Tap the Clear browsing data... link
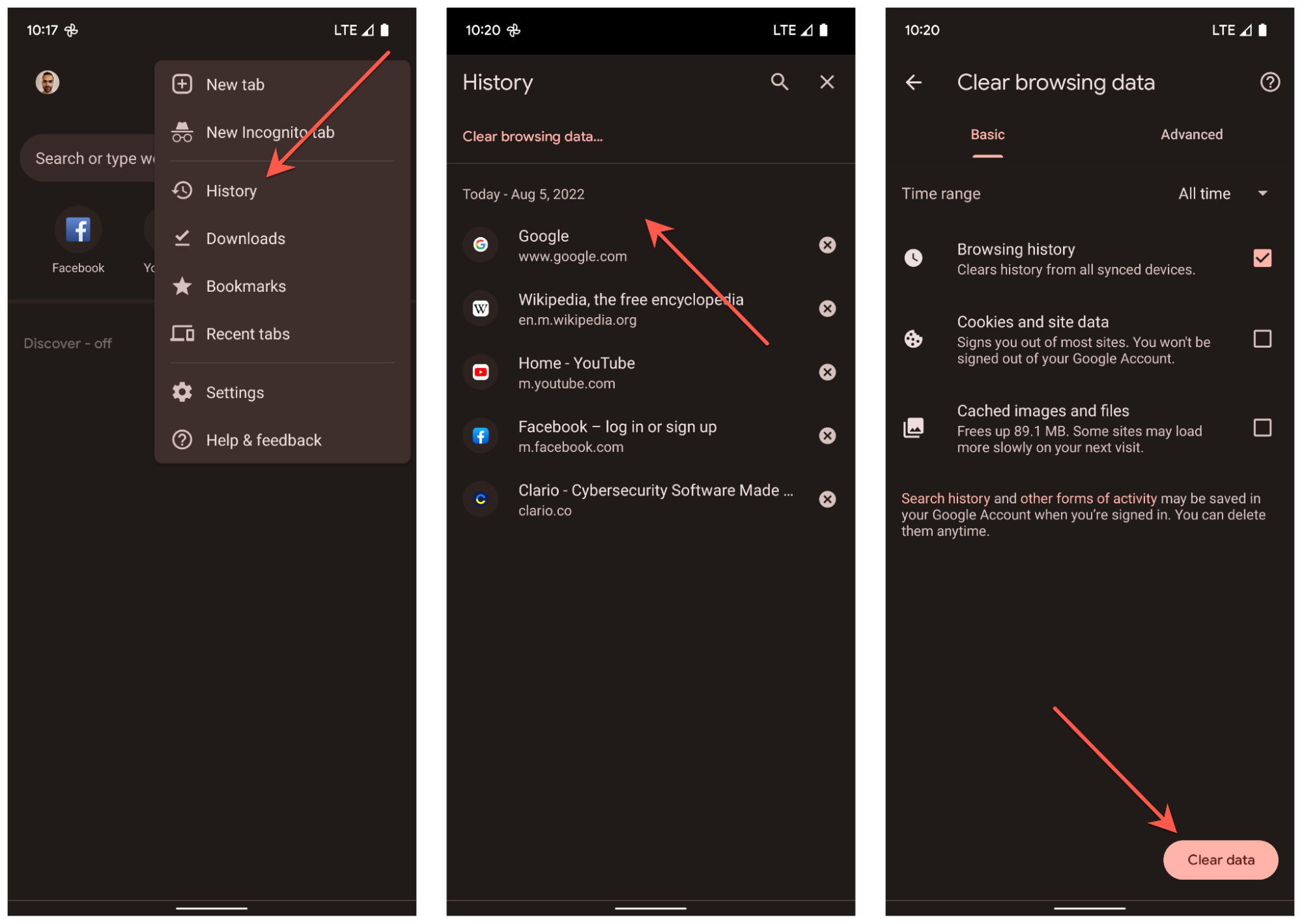1302x924 pixels. pos(533,137)
